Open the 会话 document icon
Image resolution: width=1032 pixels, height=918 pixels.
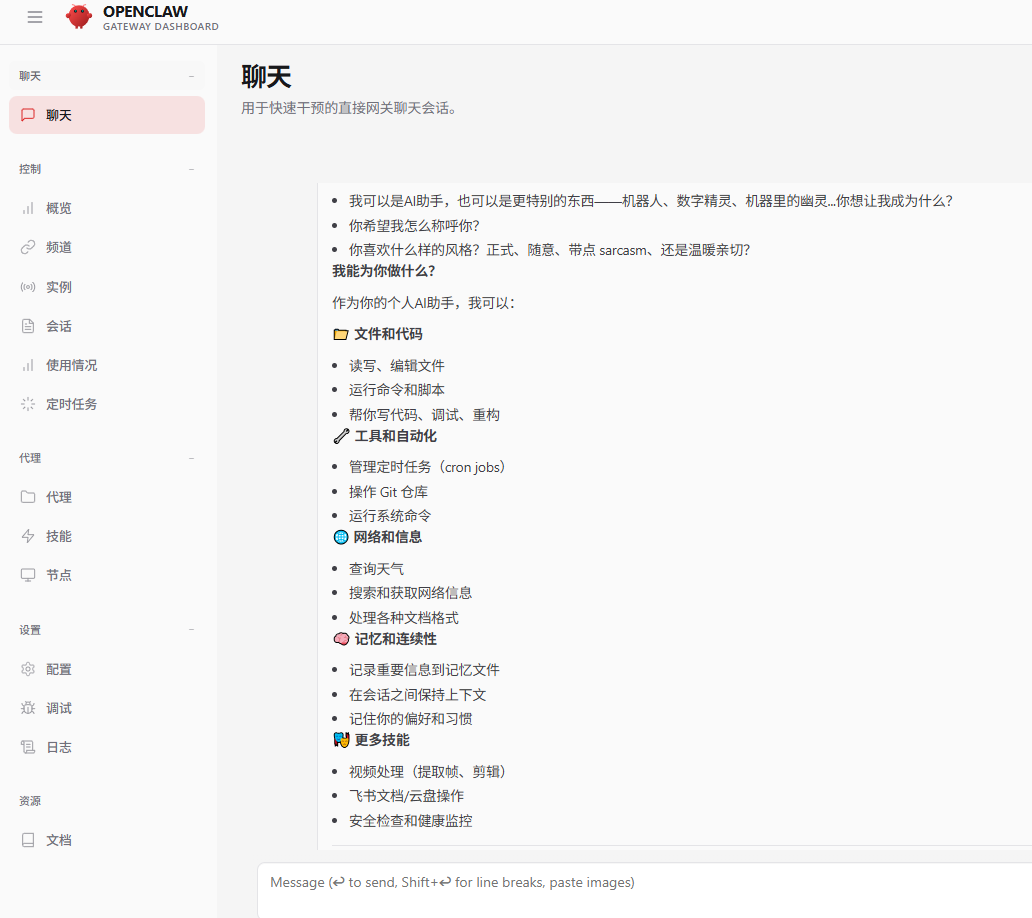coord(28,326)
